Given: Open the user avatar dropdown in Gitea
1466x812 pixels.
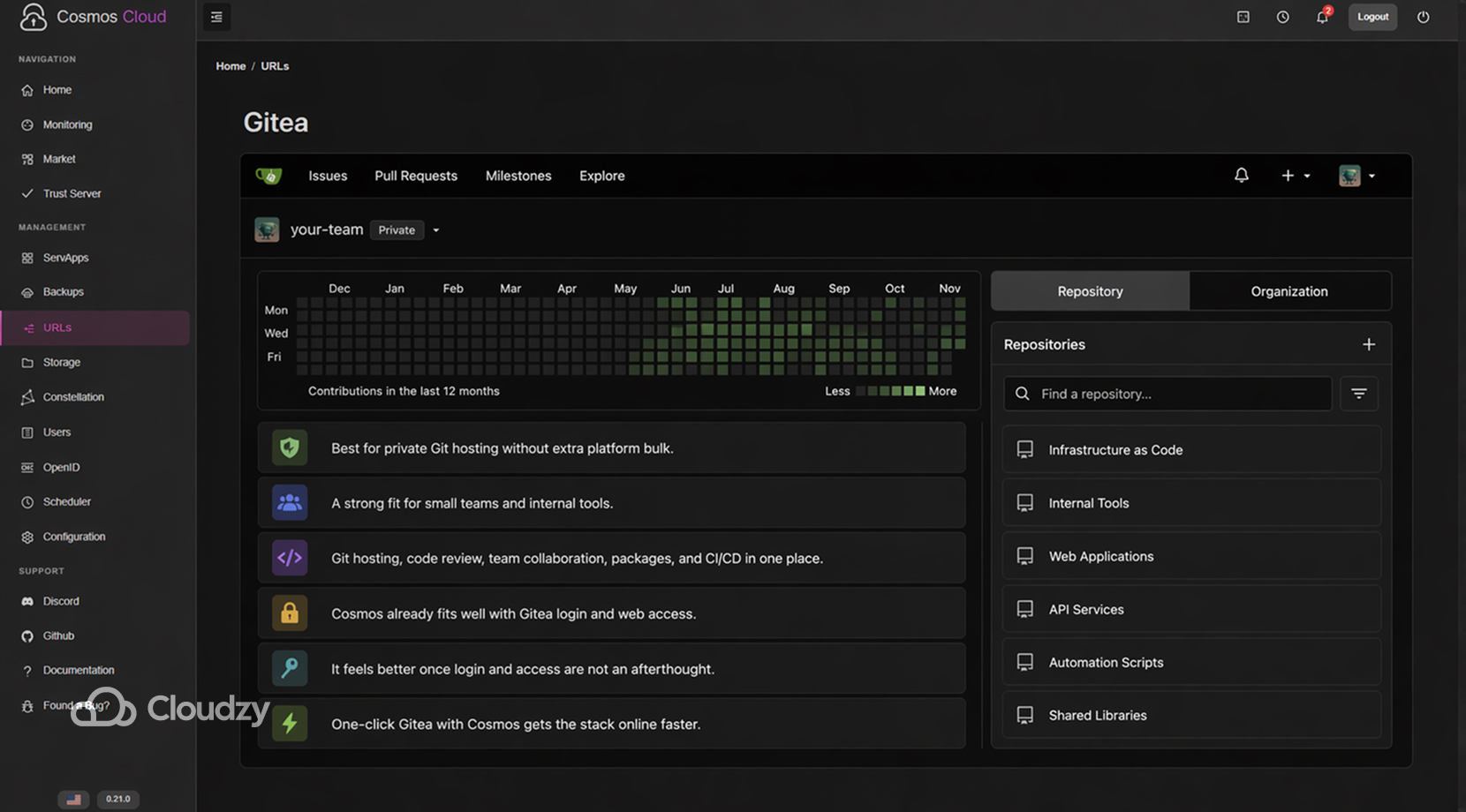Looking at the screenshot, I should click(x=1349, y=175).
